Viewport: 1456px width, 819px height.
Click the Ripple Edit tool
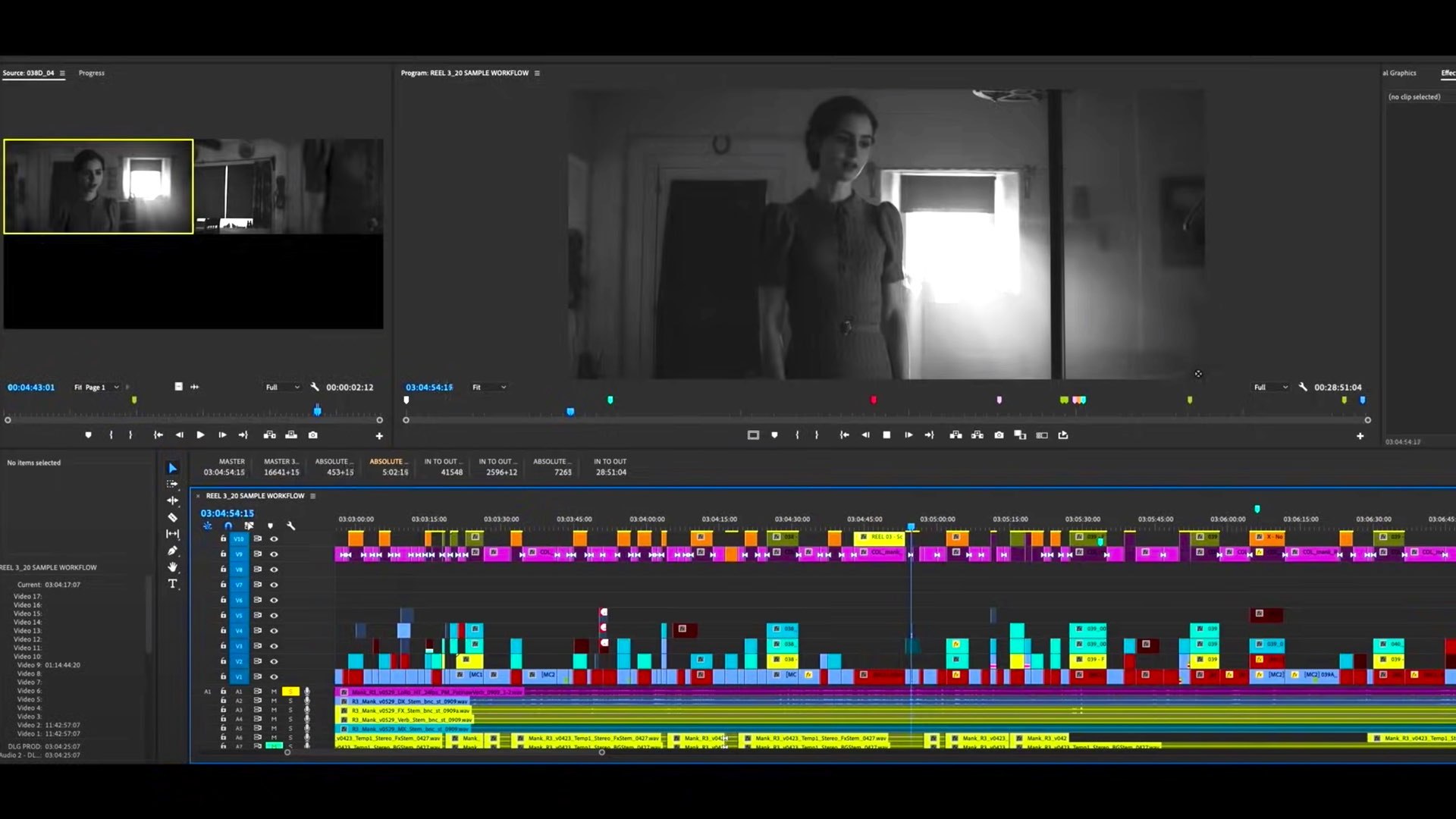[x=172, y=500]
